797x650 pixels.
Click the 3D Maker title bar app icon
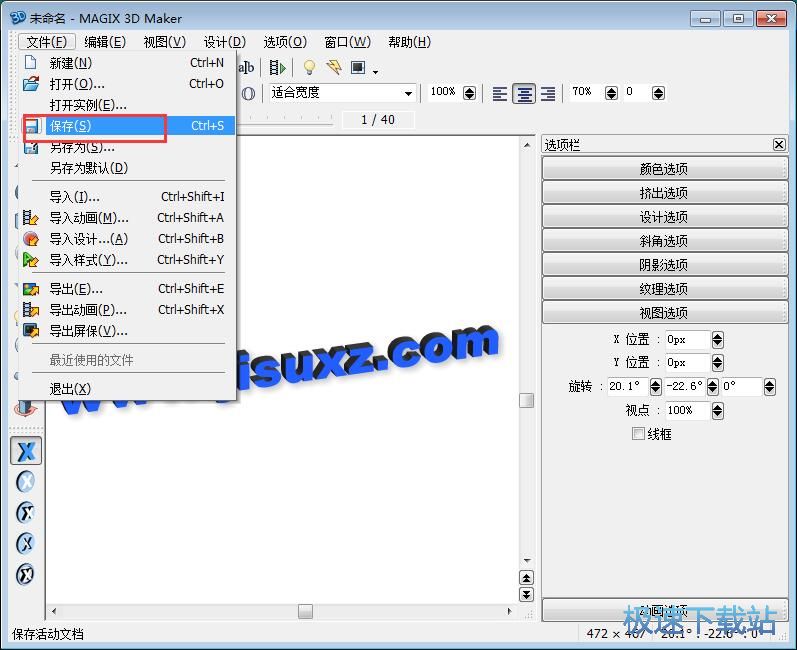point(18,18)
